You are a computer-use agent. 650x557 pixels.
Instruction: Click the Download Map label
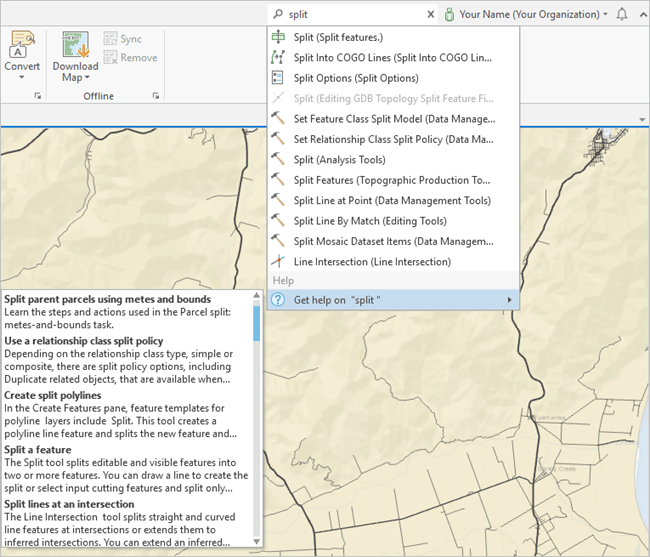pos(75,72)
